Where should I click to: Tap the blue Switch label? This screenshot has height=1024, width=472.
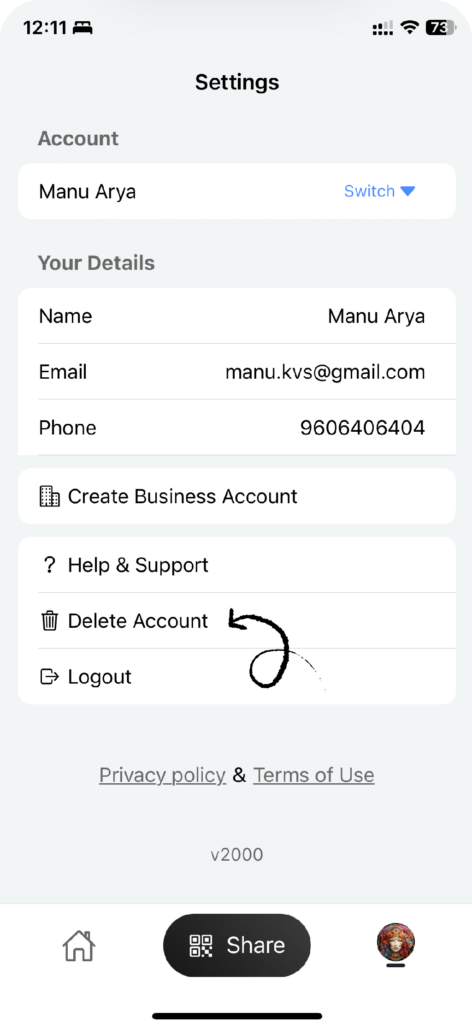point(370,191)
